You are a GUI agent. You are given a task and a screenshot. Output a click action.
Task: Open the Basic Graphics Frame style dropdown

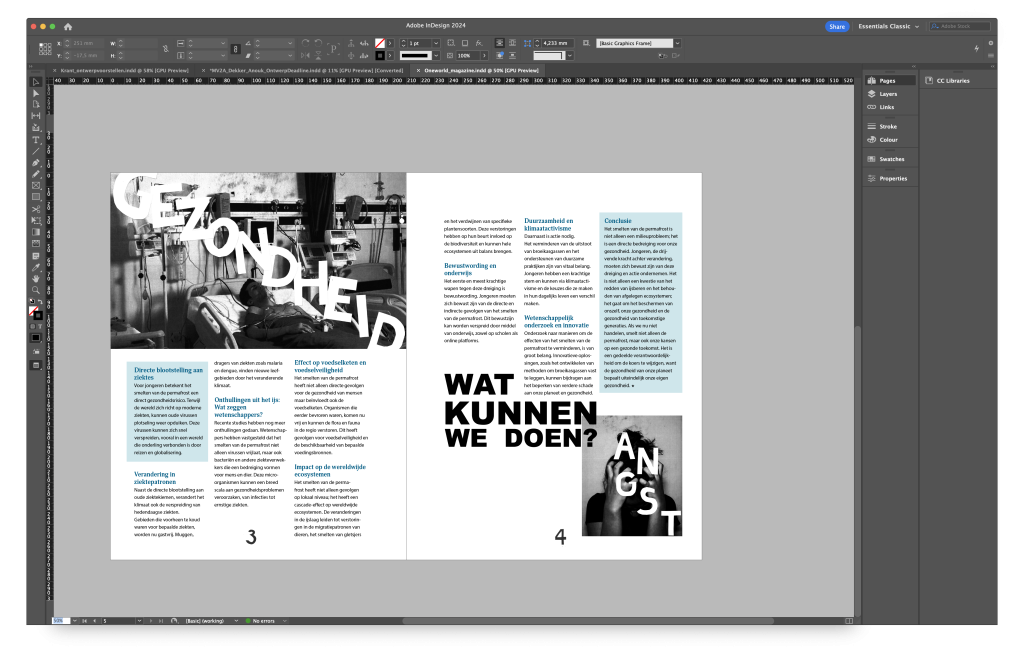click(x=678, y=43)
